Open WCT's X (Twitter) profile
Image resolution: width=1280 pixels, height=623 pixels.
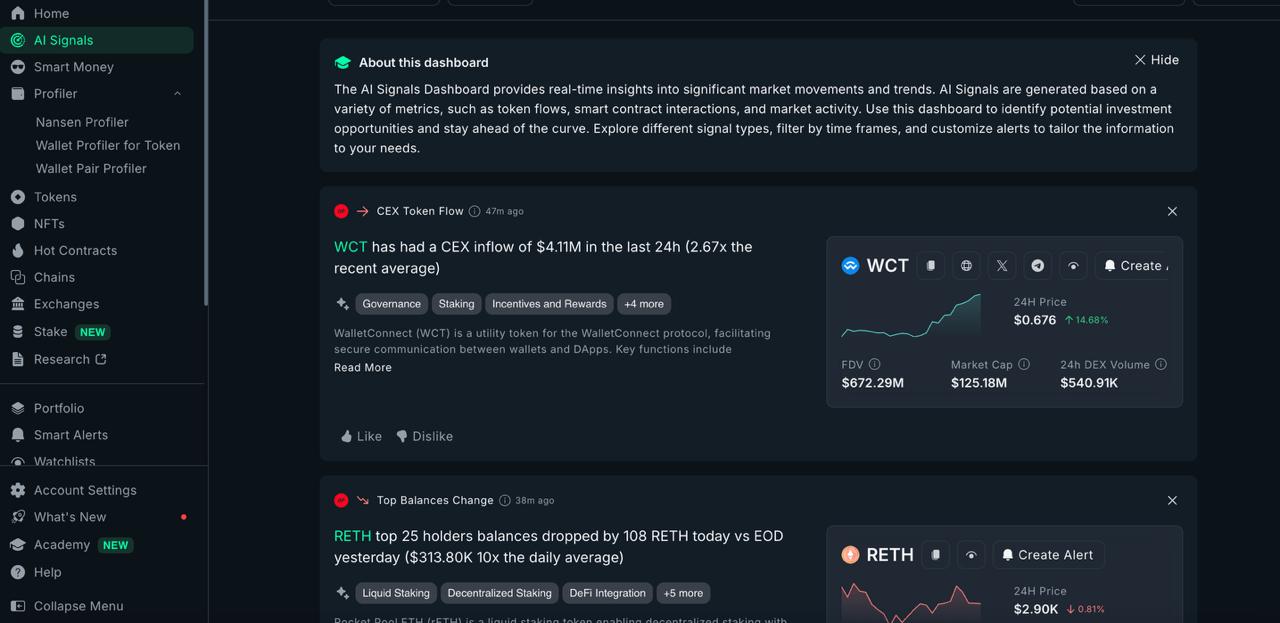1002,266
